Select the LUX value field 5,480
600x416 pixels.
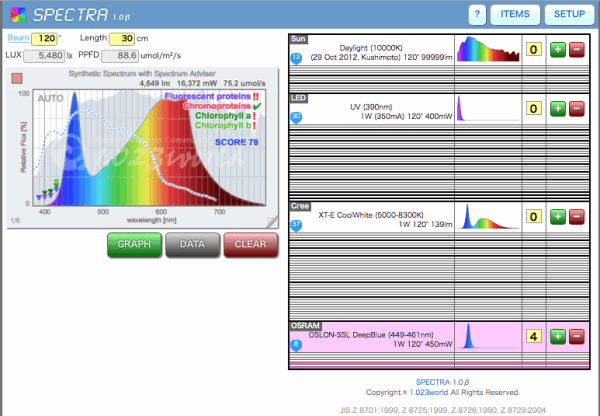pyautogui.click(x=44, y=56)
